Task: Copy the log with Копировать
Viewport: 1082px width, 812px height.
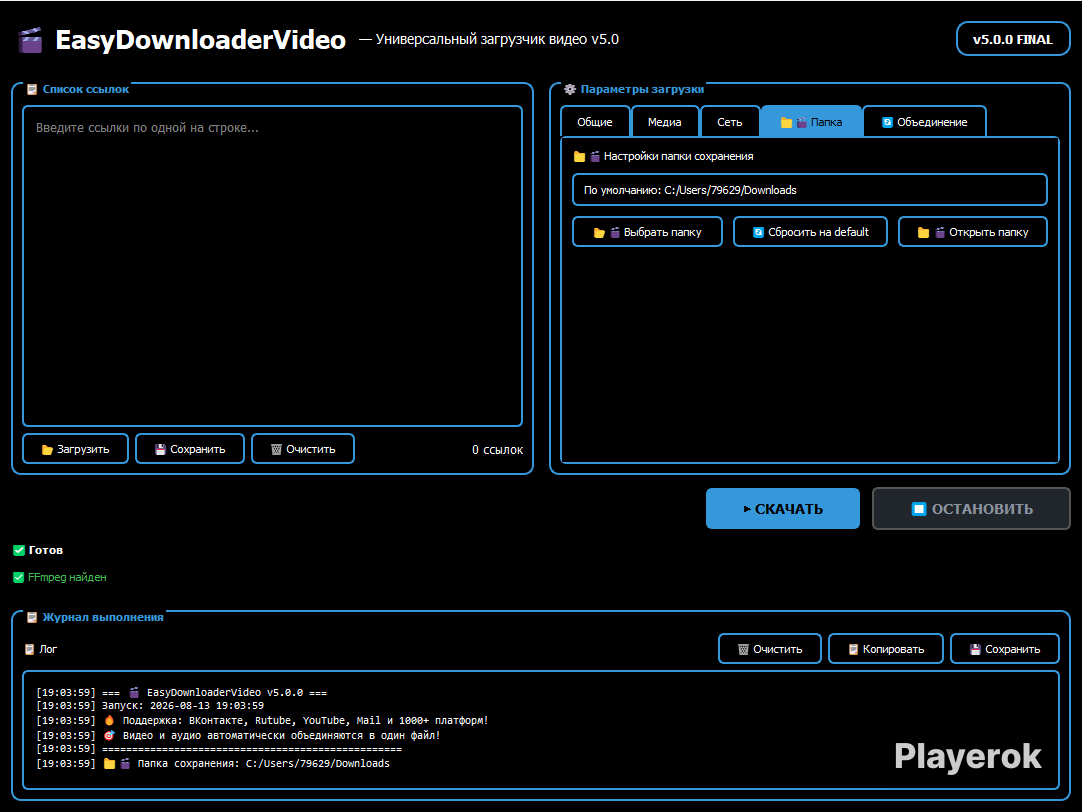Action: point(885,649)
